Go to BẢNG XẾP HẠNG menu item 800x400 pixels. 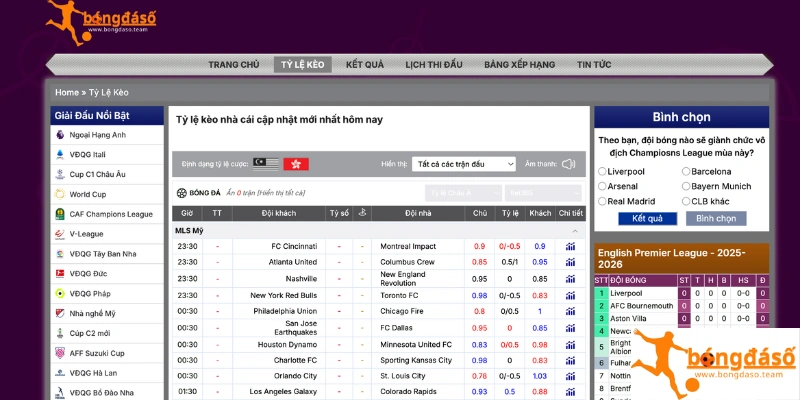click(519, 64)
